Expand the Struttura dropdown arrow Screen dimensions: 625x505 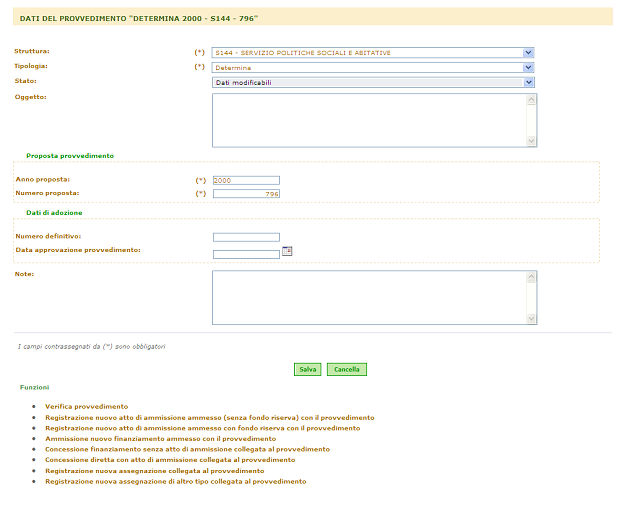(528, 53)
